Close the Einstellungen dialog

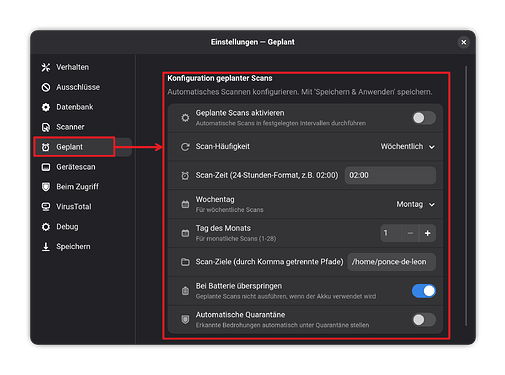[463, 42]
